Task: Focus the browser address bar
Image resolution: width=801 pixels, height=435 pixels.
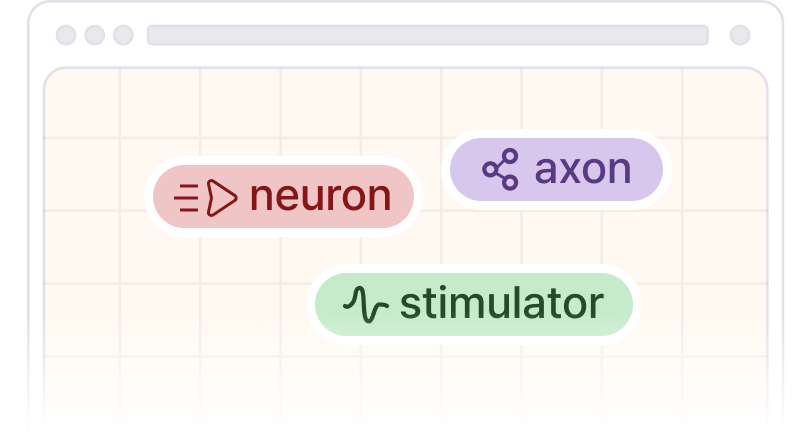Action: [427, 35]
